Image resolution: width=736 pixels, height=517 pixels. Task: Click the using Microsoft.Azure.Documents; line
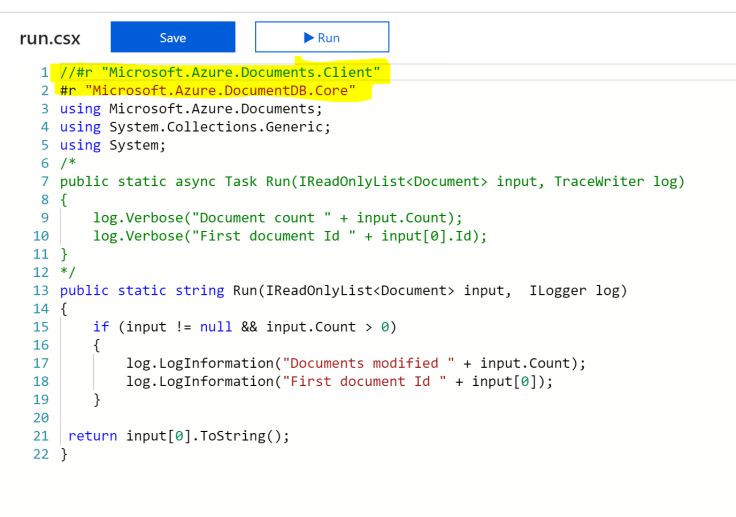pyautogui.click(x=191, y=109)
